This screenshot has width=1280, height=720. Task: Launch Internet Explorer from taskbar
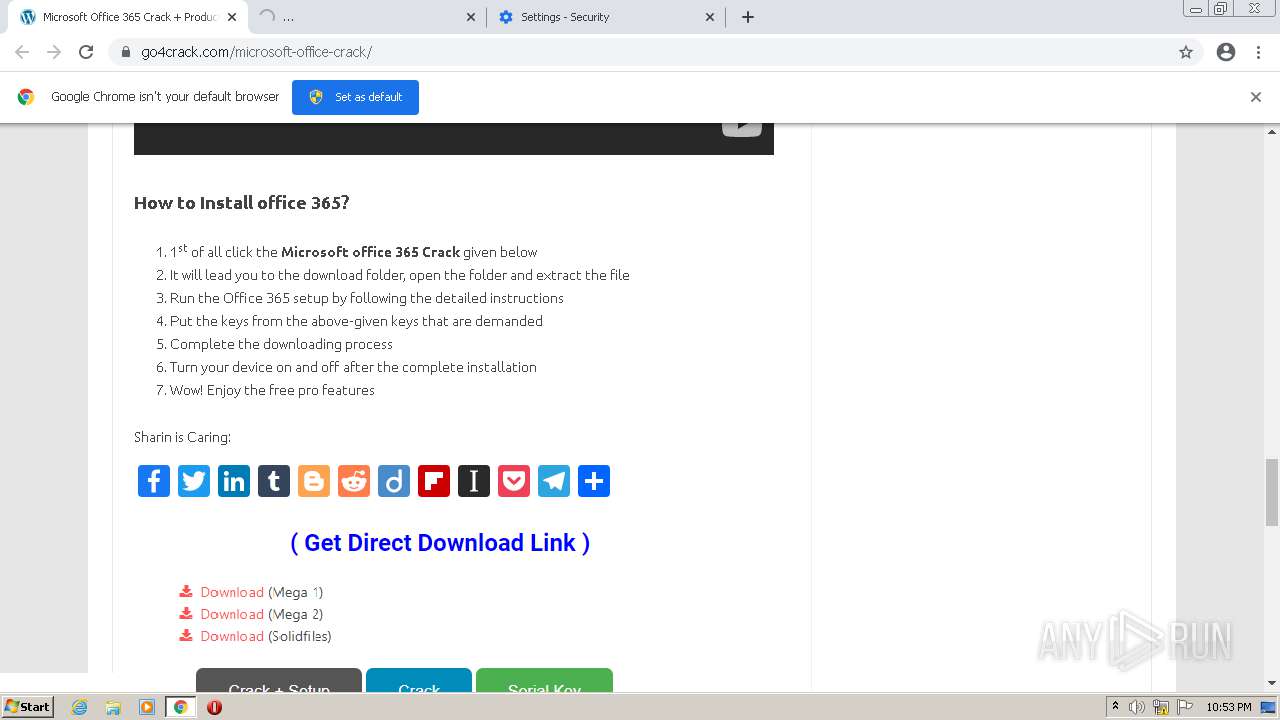[x=80, y=707]
